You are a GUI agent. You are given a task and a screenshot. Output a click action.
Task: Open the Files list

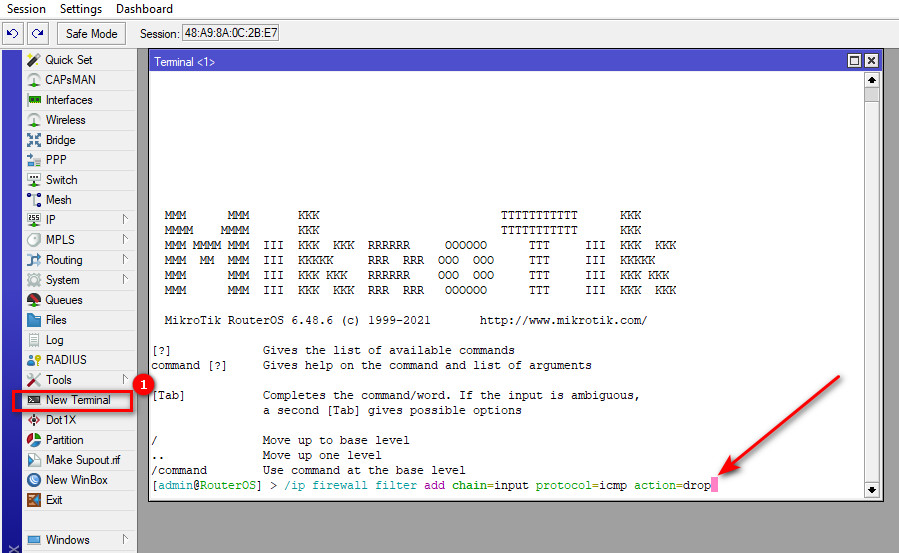[56, 320]
